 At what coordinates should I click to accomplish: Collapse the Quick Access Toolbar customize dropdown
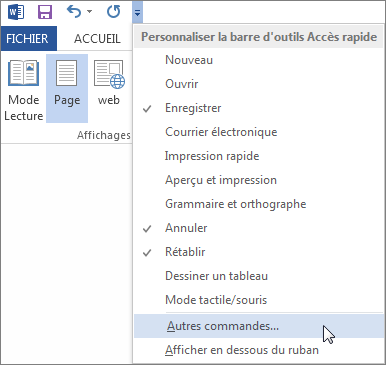[138, 12]
